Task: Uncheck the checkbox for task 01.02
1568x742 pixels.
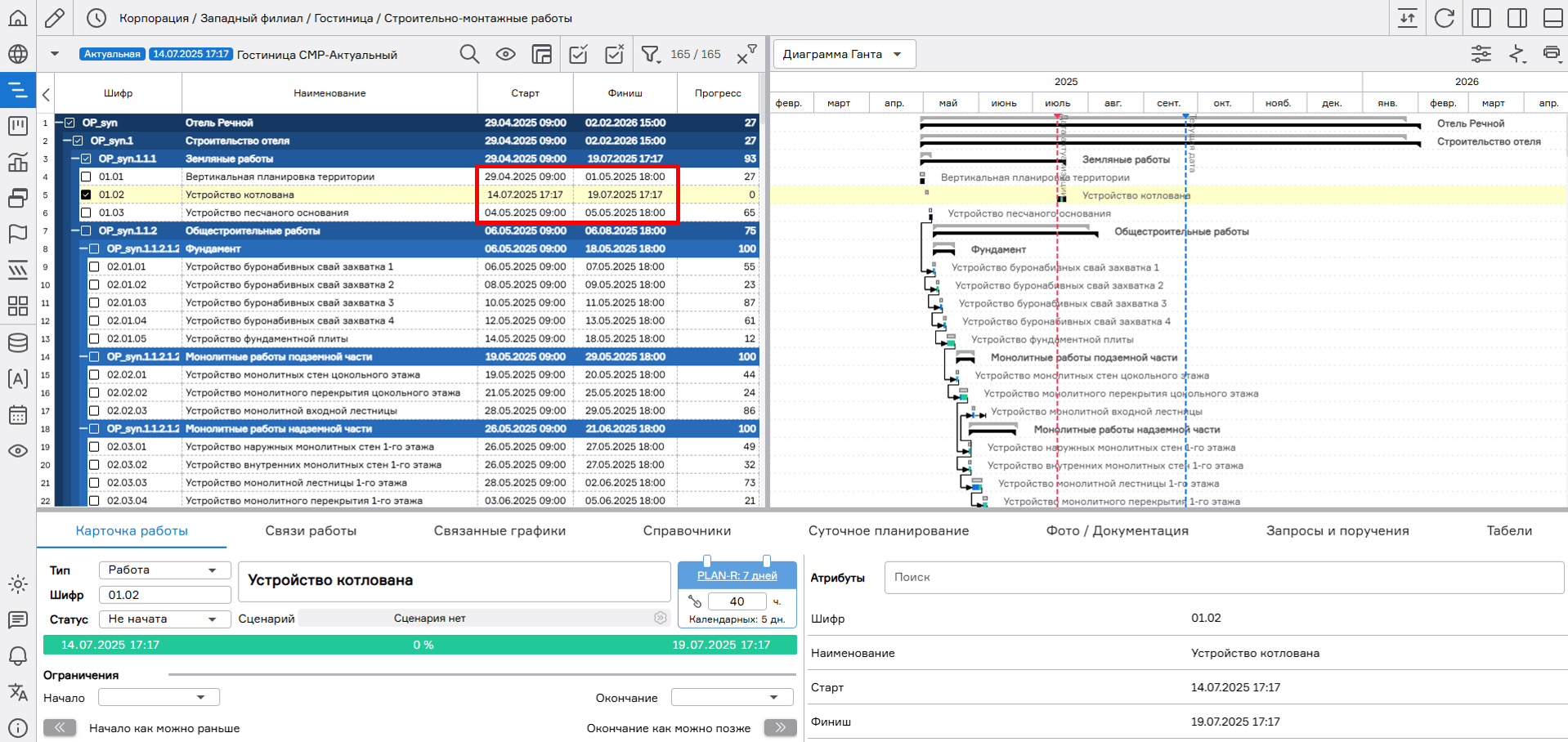Action: coord(86,194)
